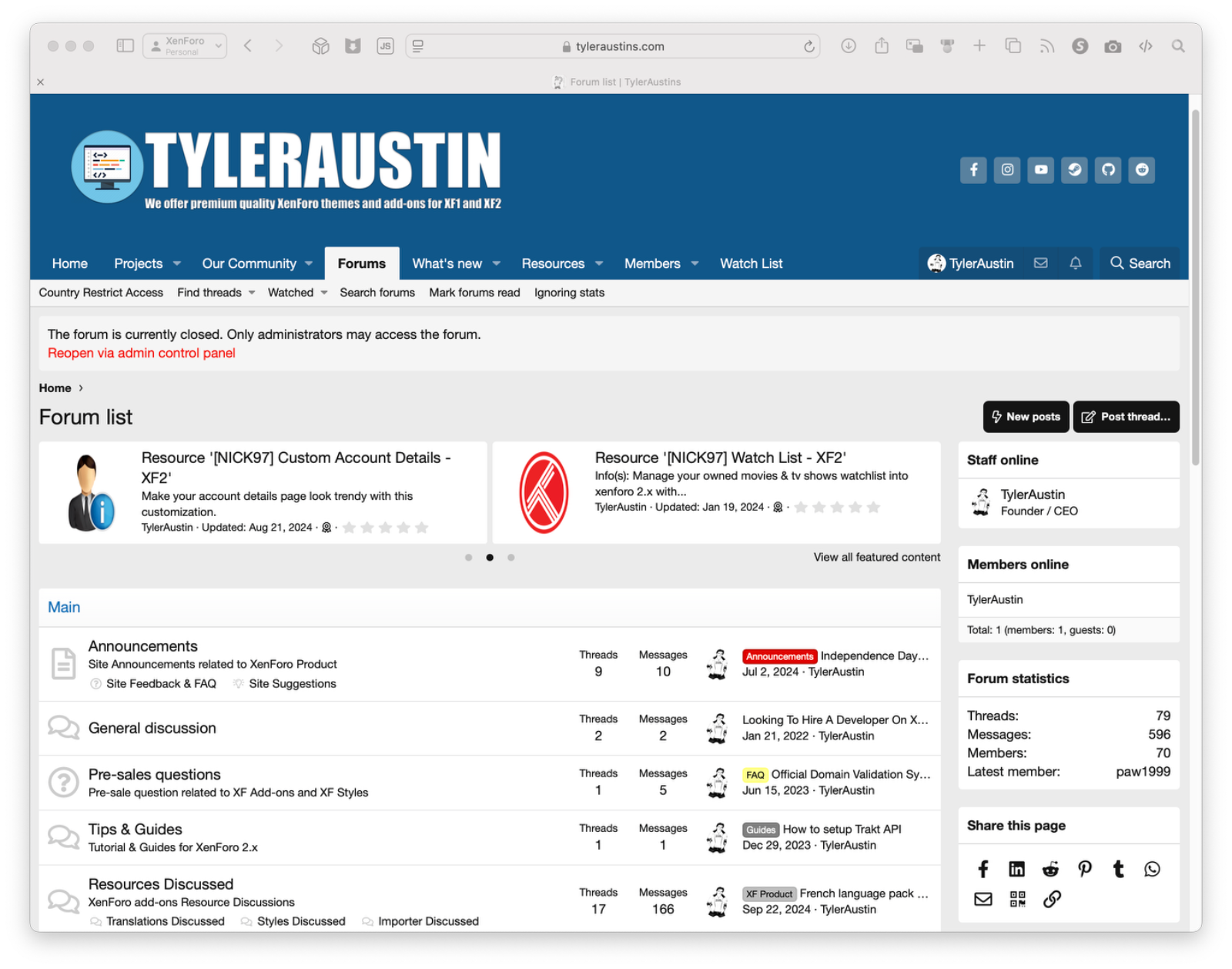Select the Forums nav tab
The width and height of the screenshot is (1232, 969).
click(x=362, y=263)
